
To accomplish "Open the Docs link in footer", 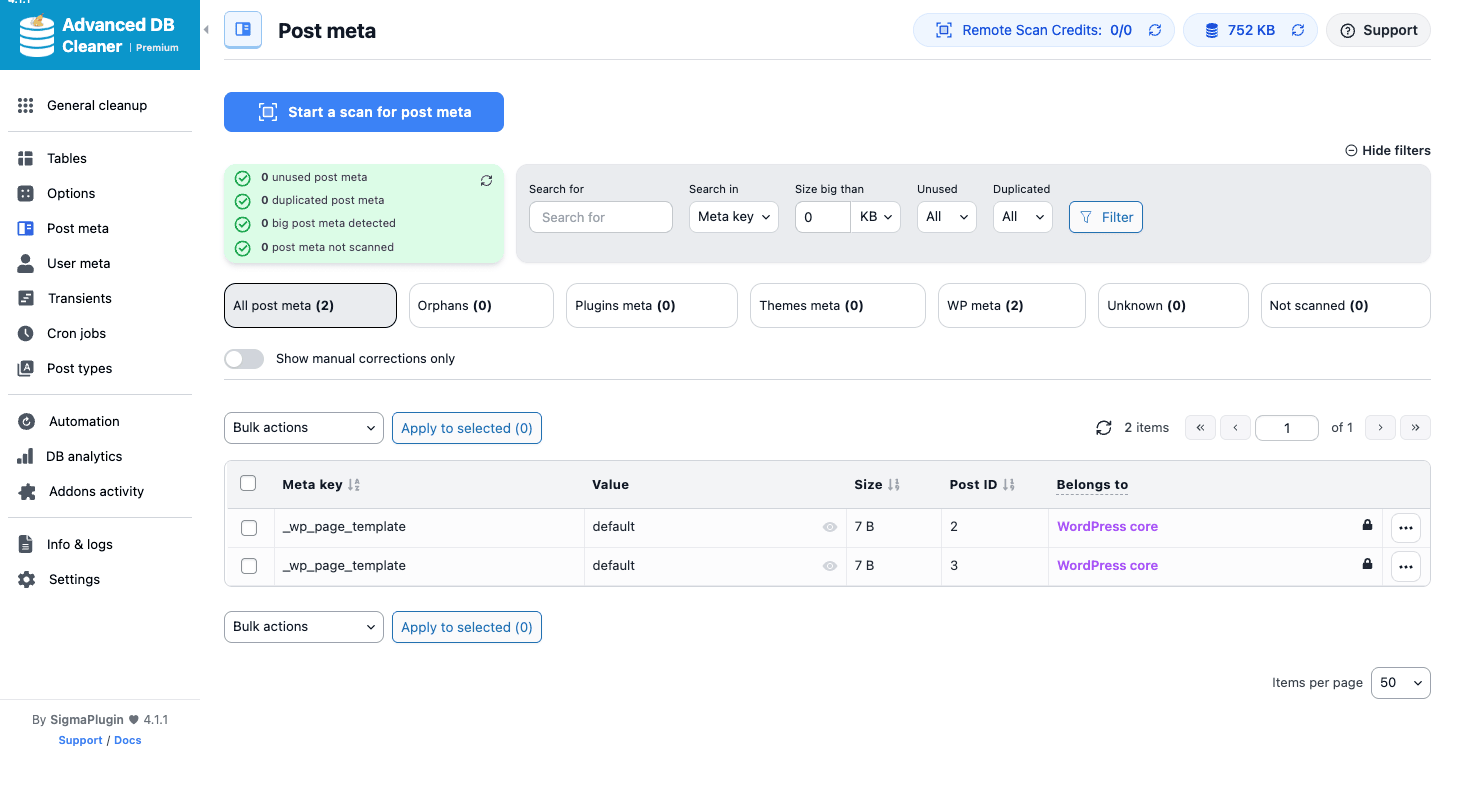I will point(128,740).
